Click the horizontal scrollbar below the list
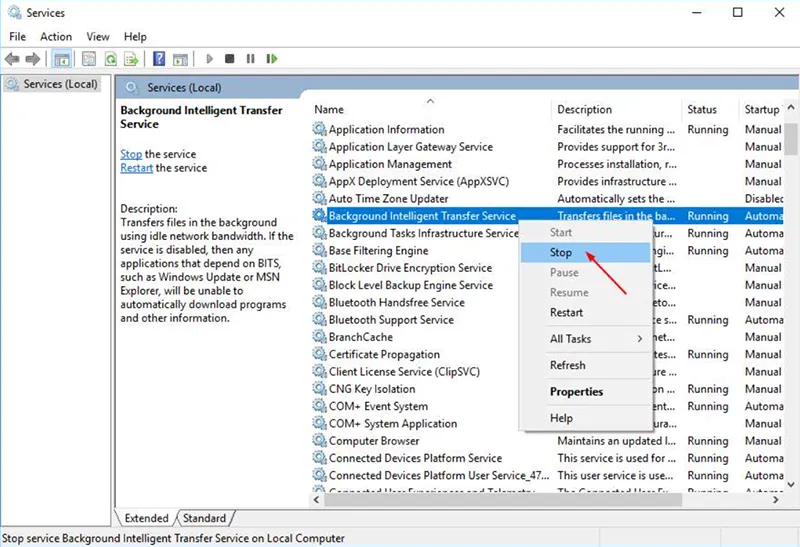Image resolution: width=800 pixels, height=547 pixels. pyautogui.click(x=500, y=499)
